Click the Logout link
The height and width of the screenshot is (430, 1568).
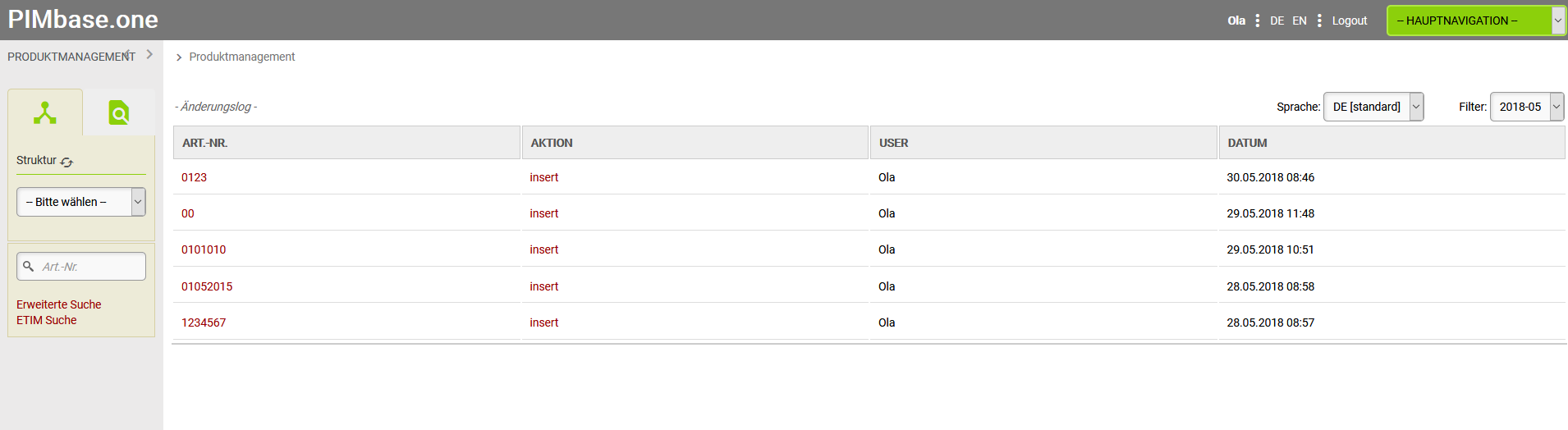[x=1349, y=21]
